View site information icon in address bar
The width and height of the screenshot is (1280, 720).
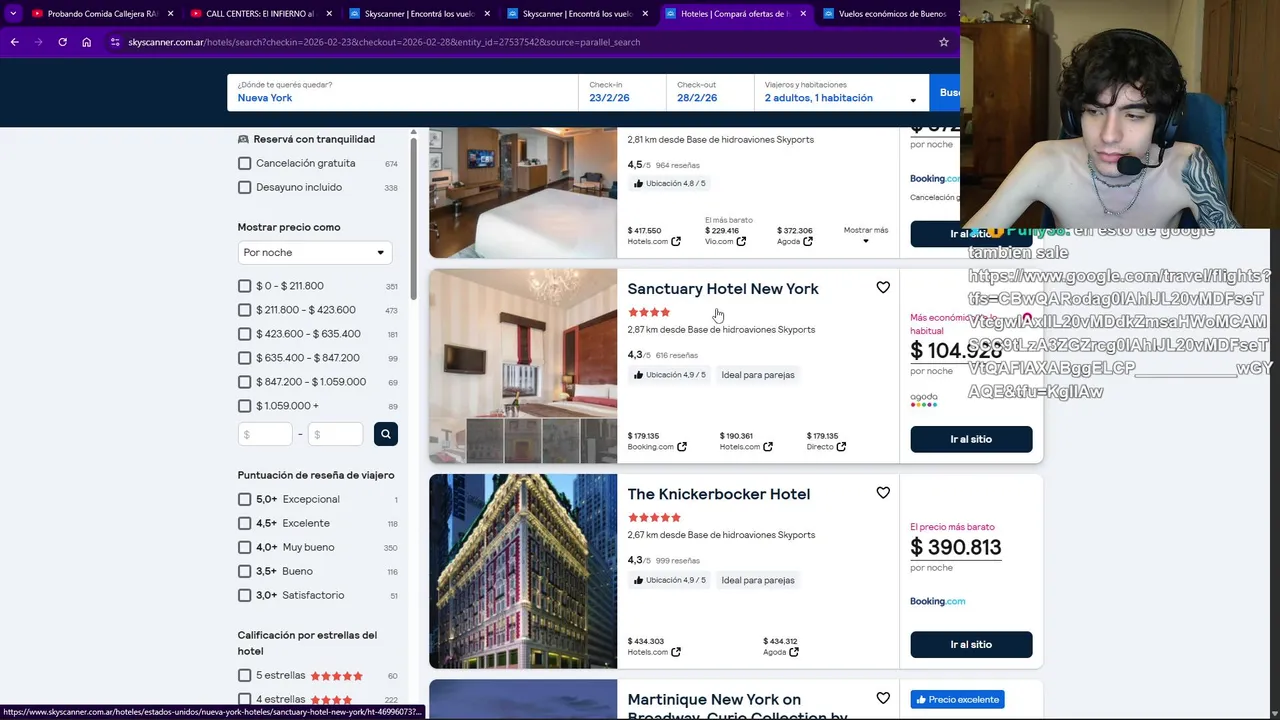click(x=115, y=42)
